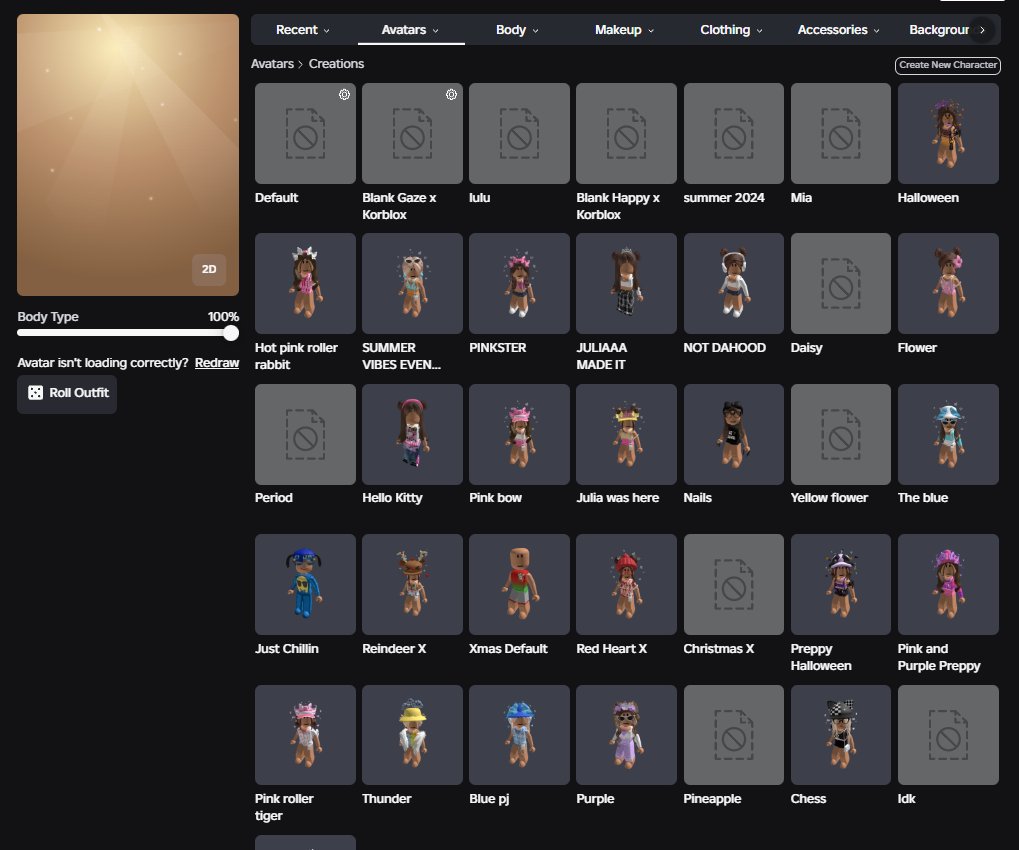1019x850 pixels.
Task: Select the Blue pj avatar
Action: 519,735
